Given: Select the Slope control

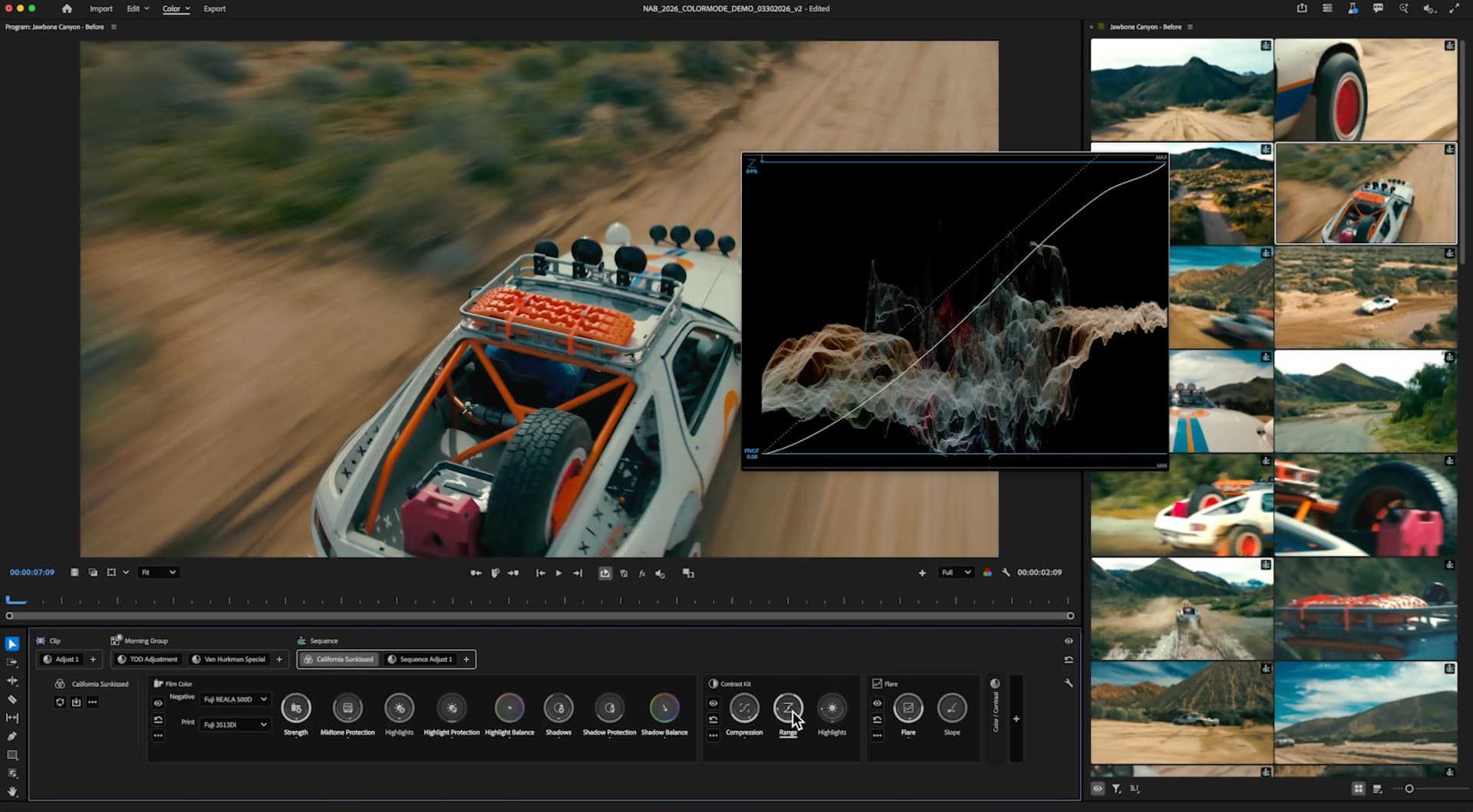Looking at the screenshot, I should (952, 708).
